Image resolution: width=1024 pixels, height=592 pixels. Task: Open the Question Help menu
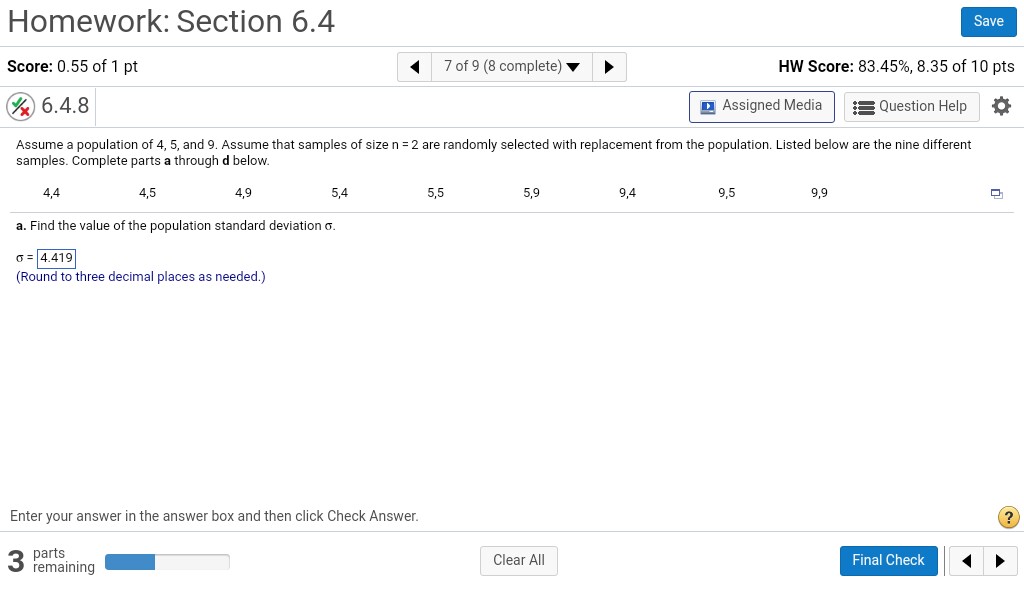pos(911,106)
